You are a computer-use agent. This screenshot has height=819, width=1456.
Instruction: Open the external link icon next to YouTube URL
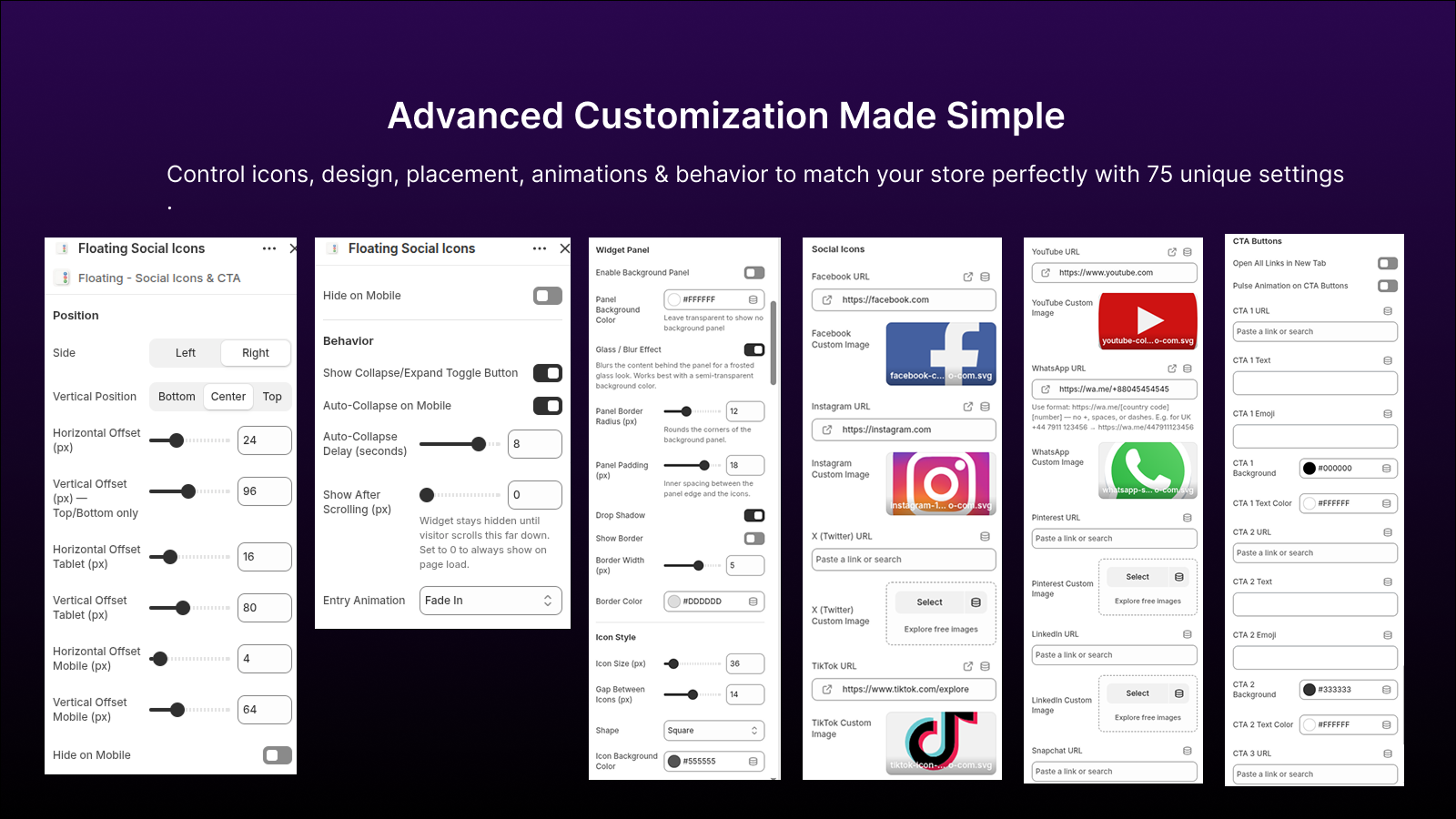1172,252
